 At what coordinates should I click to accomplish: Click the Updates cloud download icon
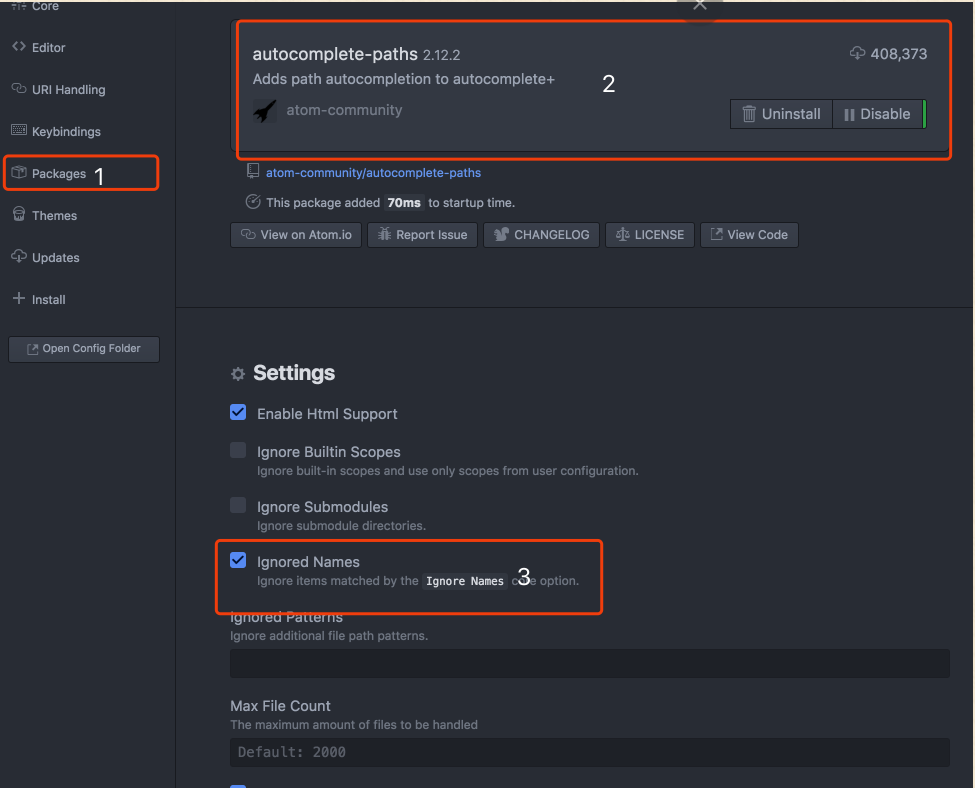tap(19, 256)
